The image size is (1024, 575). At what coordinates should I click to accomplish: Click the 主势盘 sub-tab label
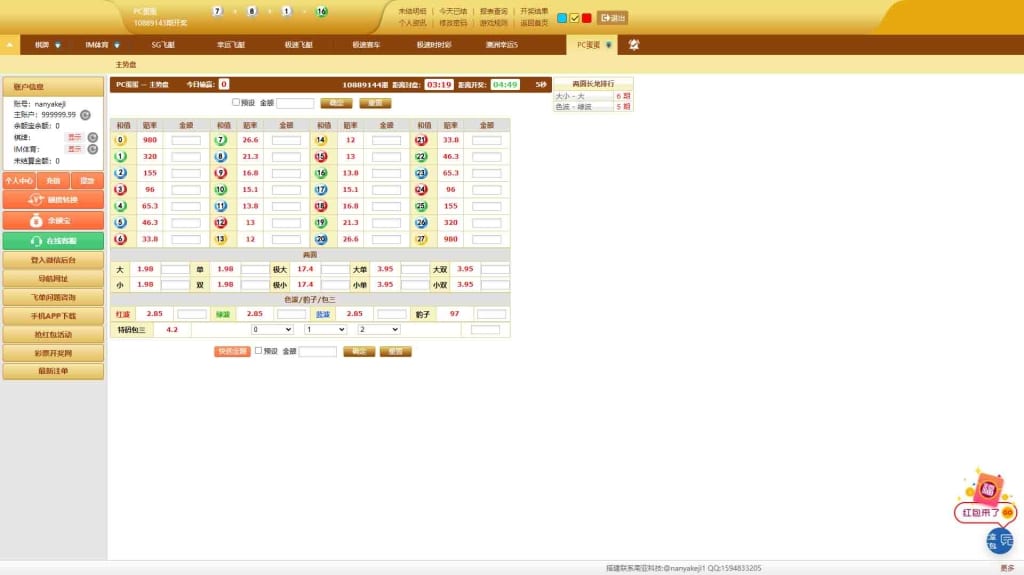pyautogui.click(x=126, y=65)
